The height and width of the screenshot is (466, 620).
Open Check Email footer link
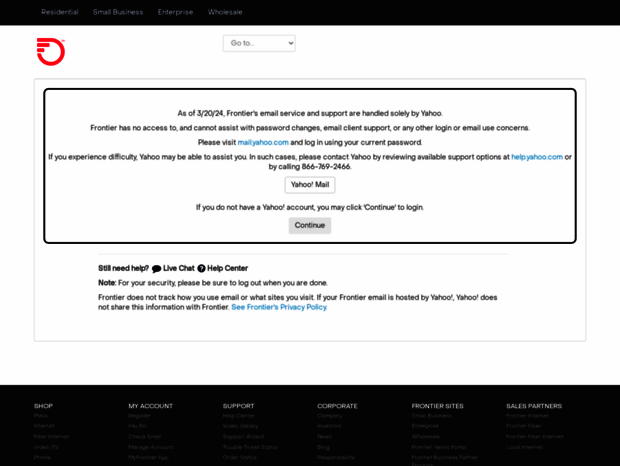click(144, 437)
